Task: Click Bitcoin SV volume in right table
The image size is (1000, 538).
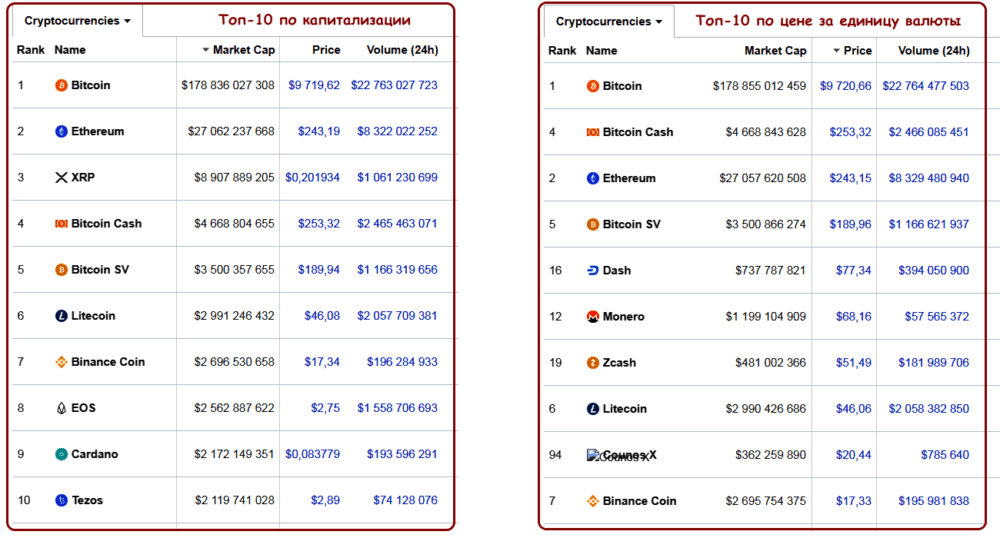Action: click(x=928, y=224)
